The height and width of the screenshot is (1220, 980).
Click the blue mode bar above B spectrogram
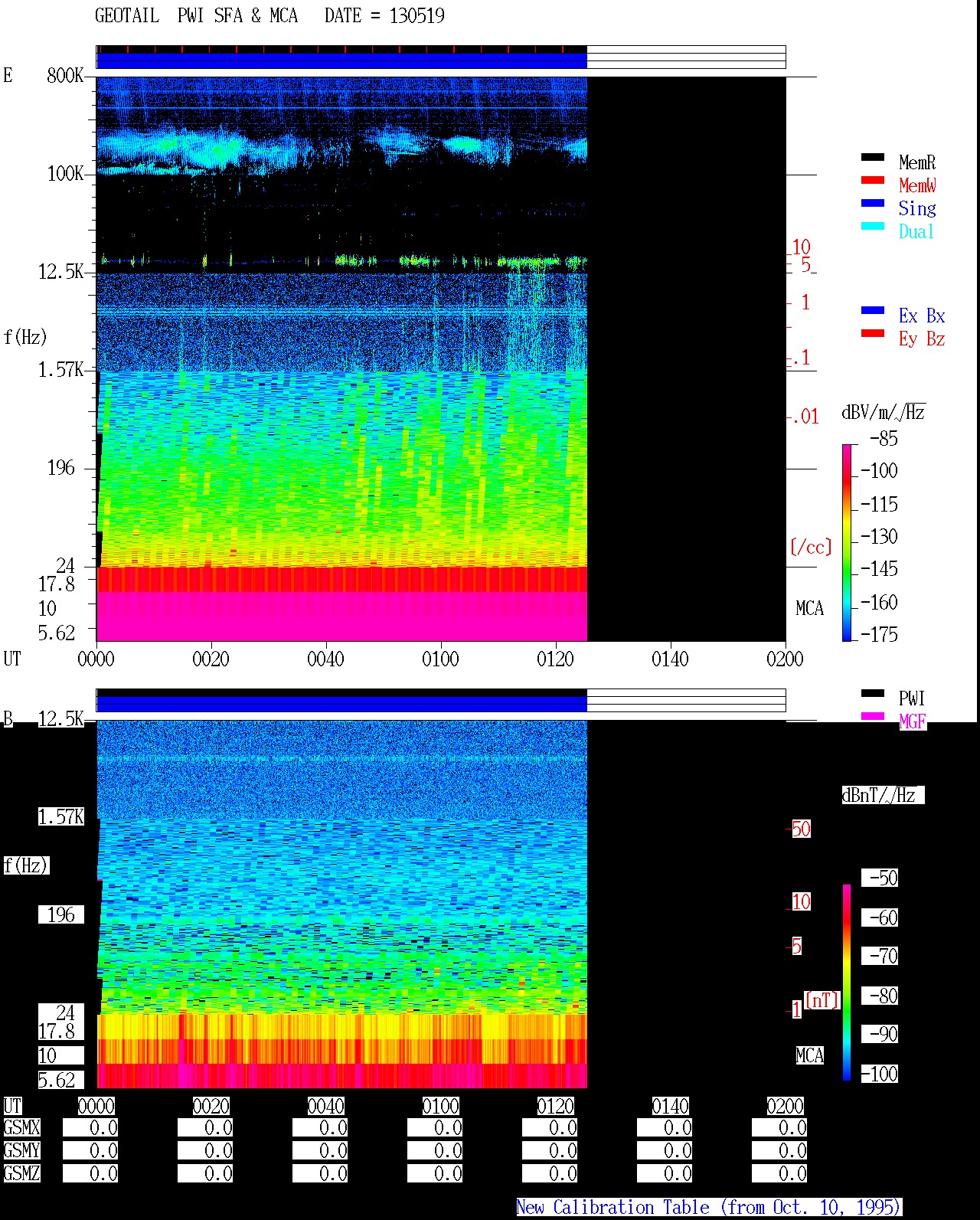341,703
